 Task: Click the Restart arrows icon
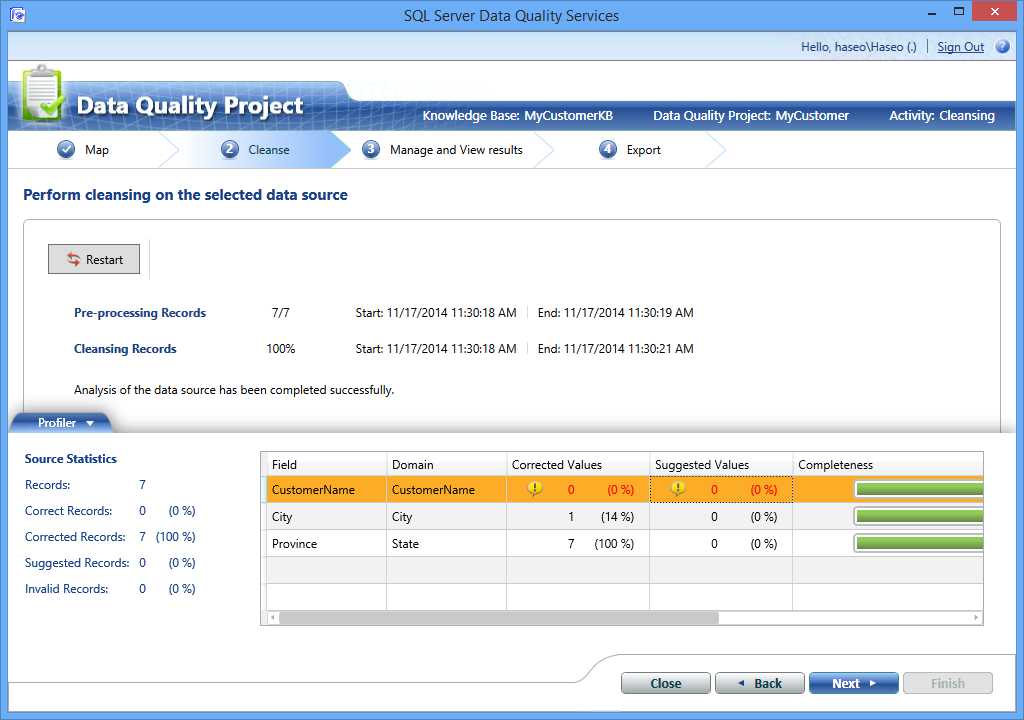73,259
